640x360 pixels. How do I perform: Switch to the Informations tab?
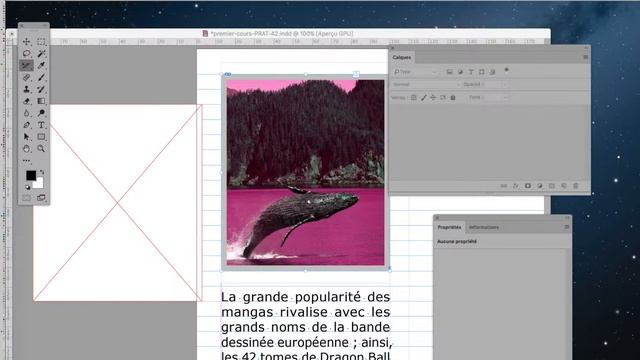(484, 227)
